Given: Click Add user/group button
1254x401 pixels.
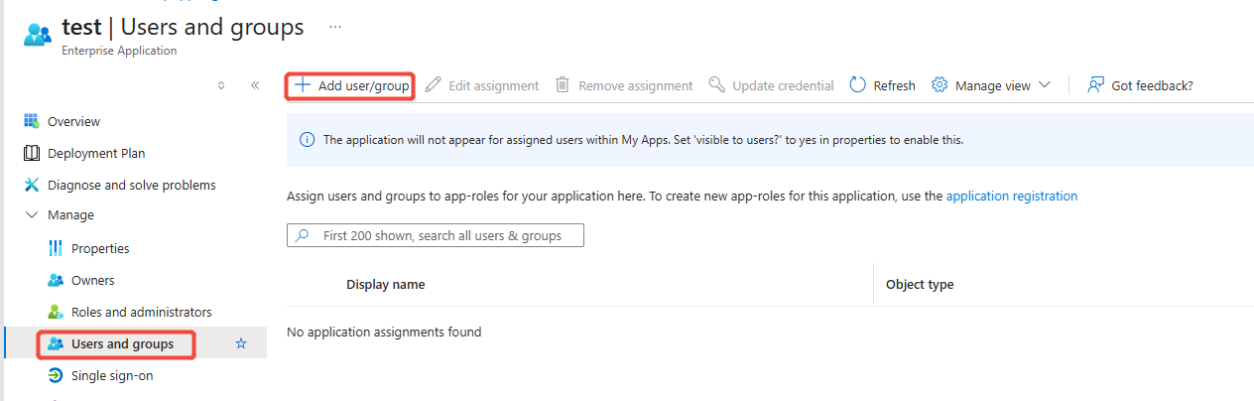Looking at the screenshot, I should click(x=351, y=86).
